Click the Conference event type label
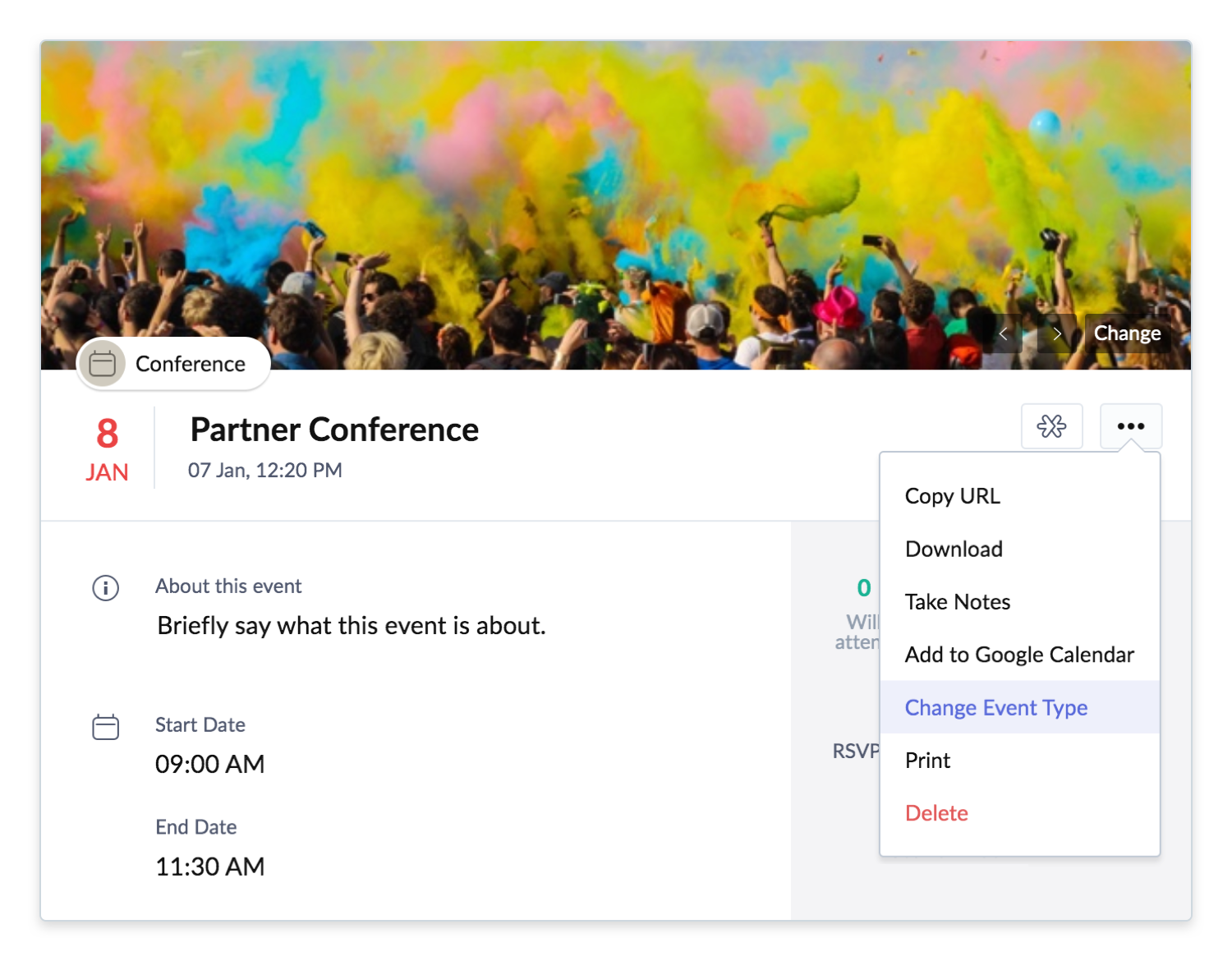 tap(191, 364)
